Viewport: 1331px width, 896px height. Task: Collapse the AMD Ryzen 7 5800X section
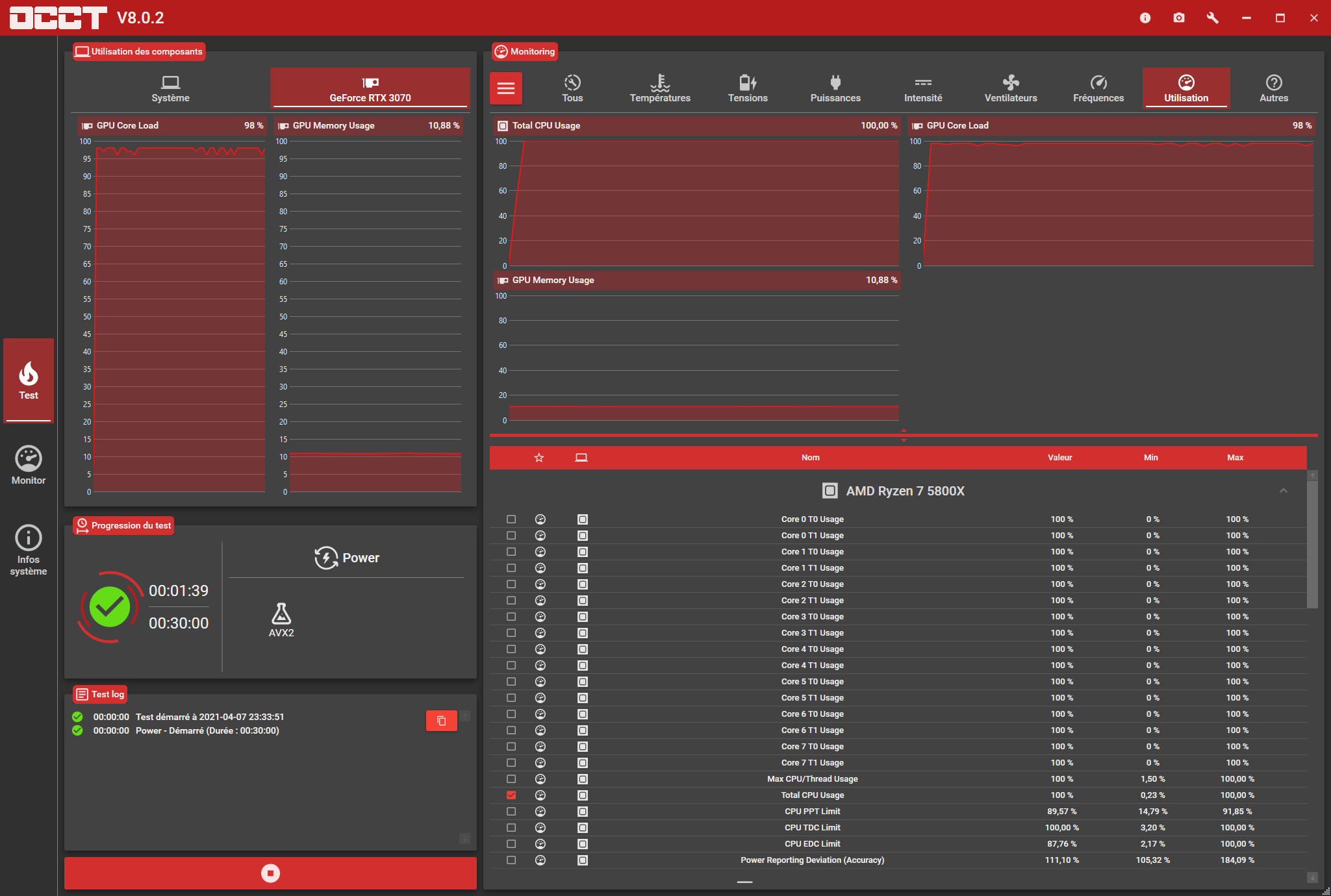point(1284,491)
